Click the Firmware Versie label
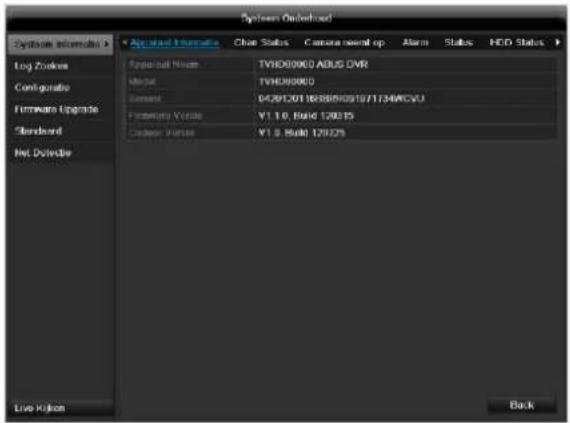Screen dimensions: 570x423 point(165,116)
